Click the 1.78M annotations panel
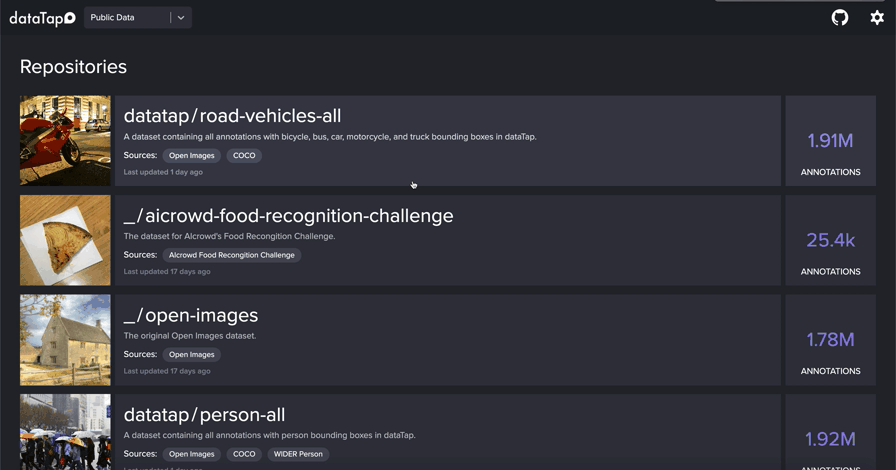The height and width of the screenshot is (470, 896). click(830, 340)
